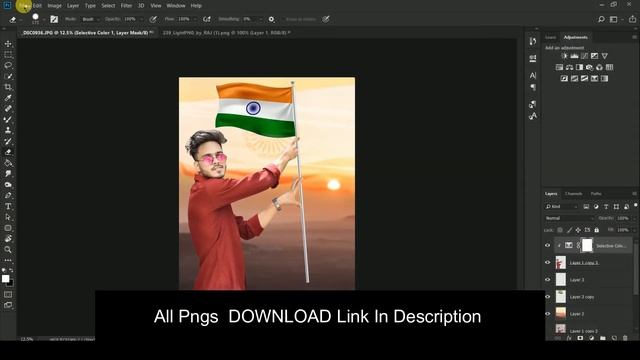Viewport: 640px width, 360px height.
Task: Create new group folder icon
Action: click(602, 338)
